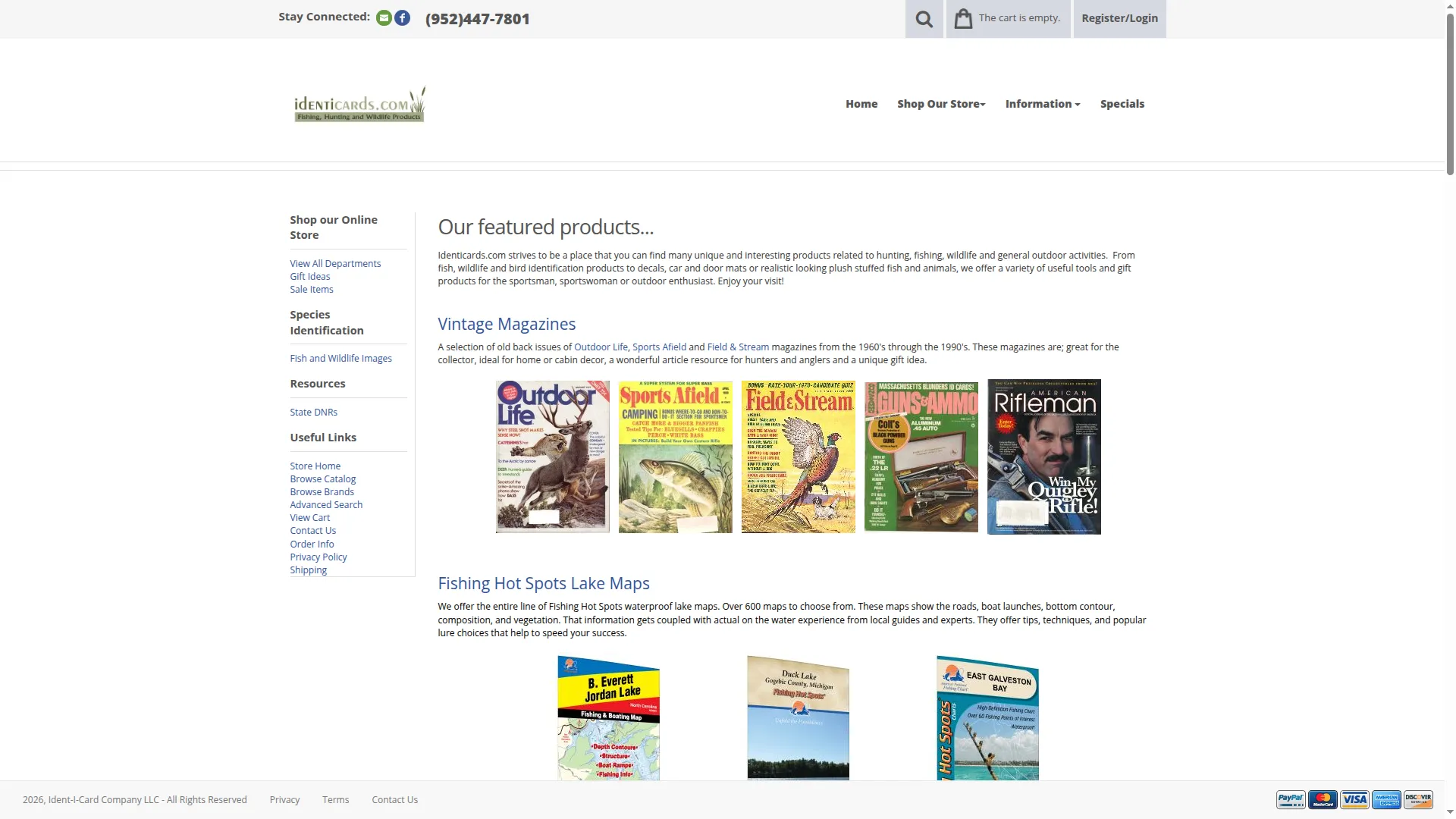Open the Store Home link
Image resolution: width=1456 pixels, height=819 pixels.
[315, 466]
